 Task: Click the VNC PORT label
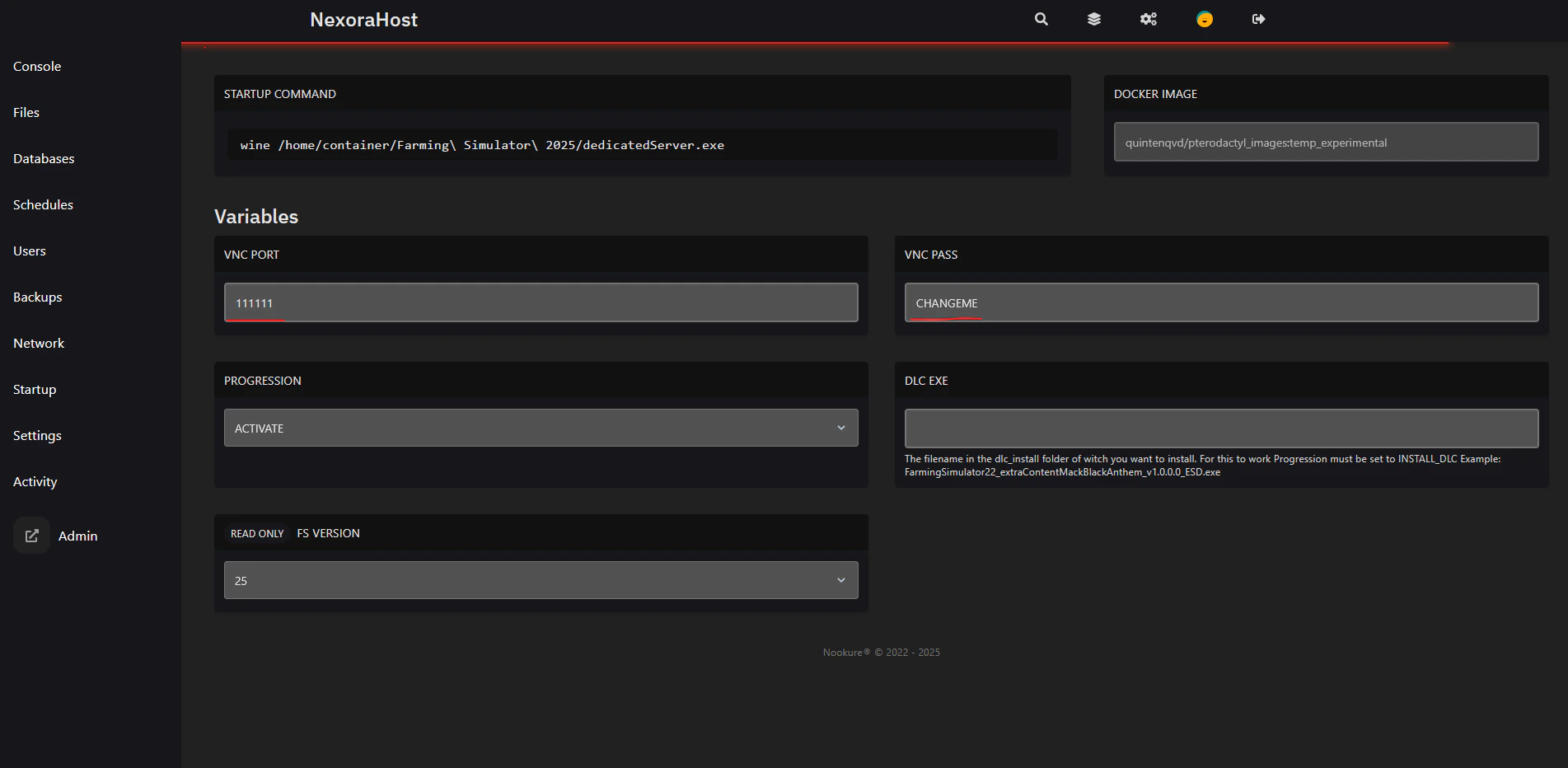point(251,255)
